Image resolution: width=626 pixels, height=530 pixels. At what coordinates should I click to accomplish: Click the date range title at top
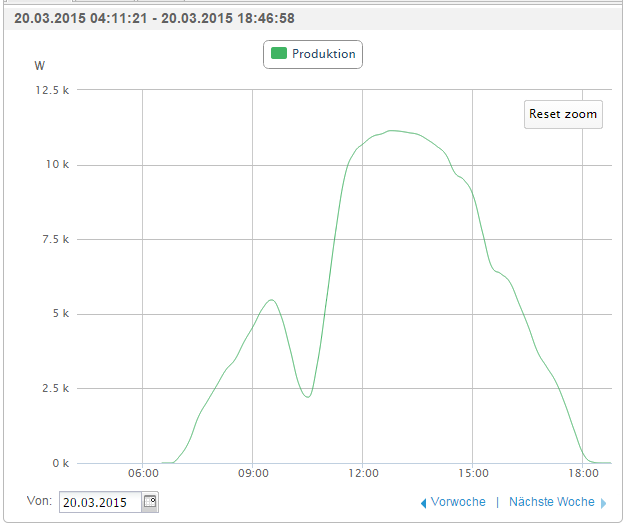coord(154,18)
